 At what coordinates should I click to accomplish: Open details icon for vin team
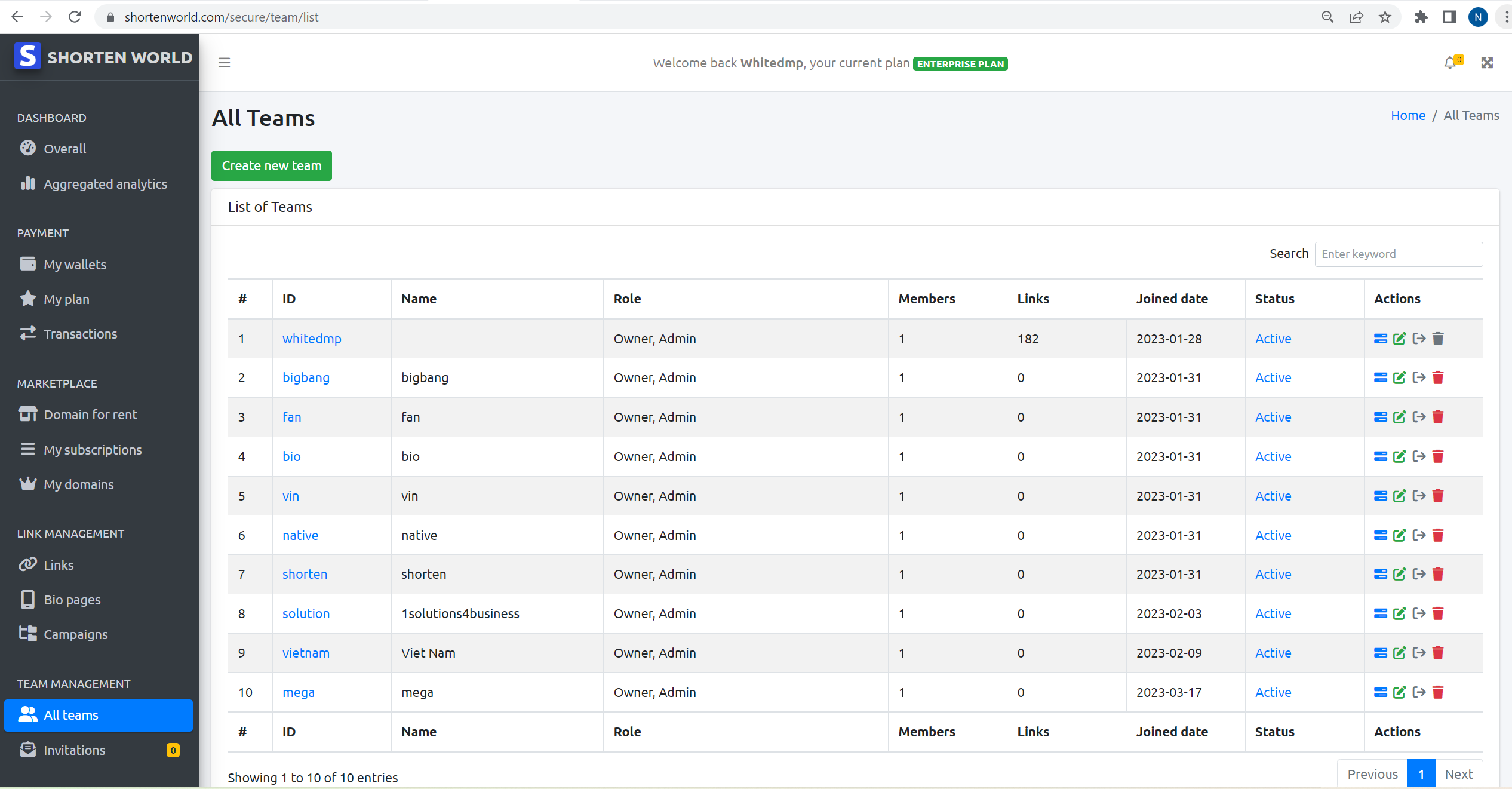(x=1380, y=496)
